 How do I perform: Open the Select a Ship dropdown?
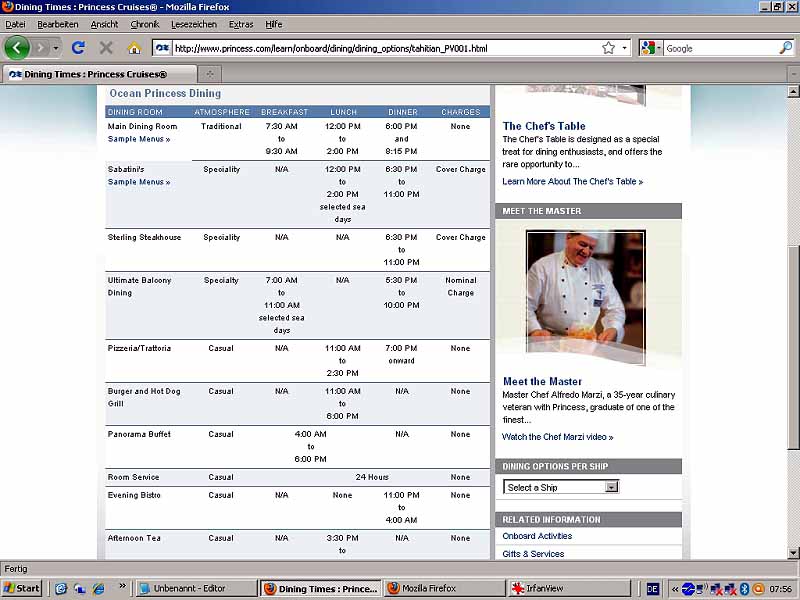[x=561, y=487]
